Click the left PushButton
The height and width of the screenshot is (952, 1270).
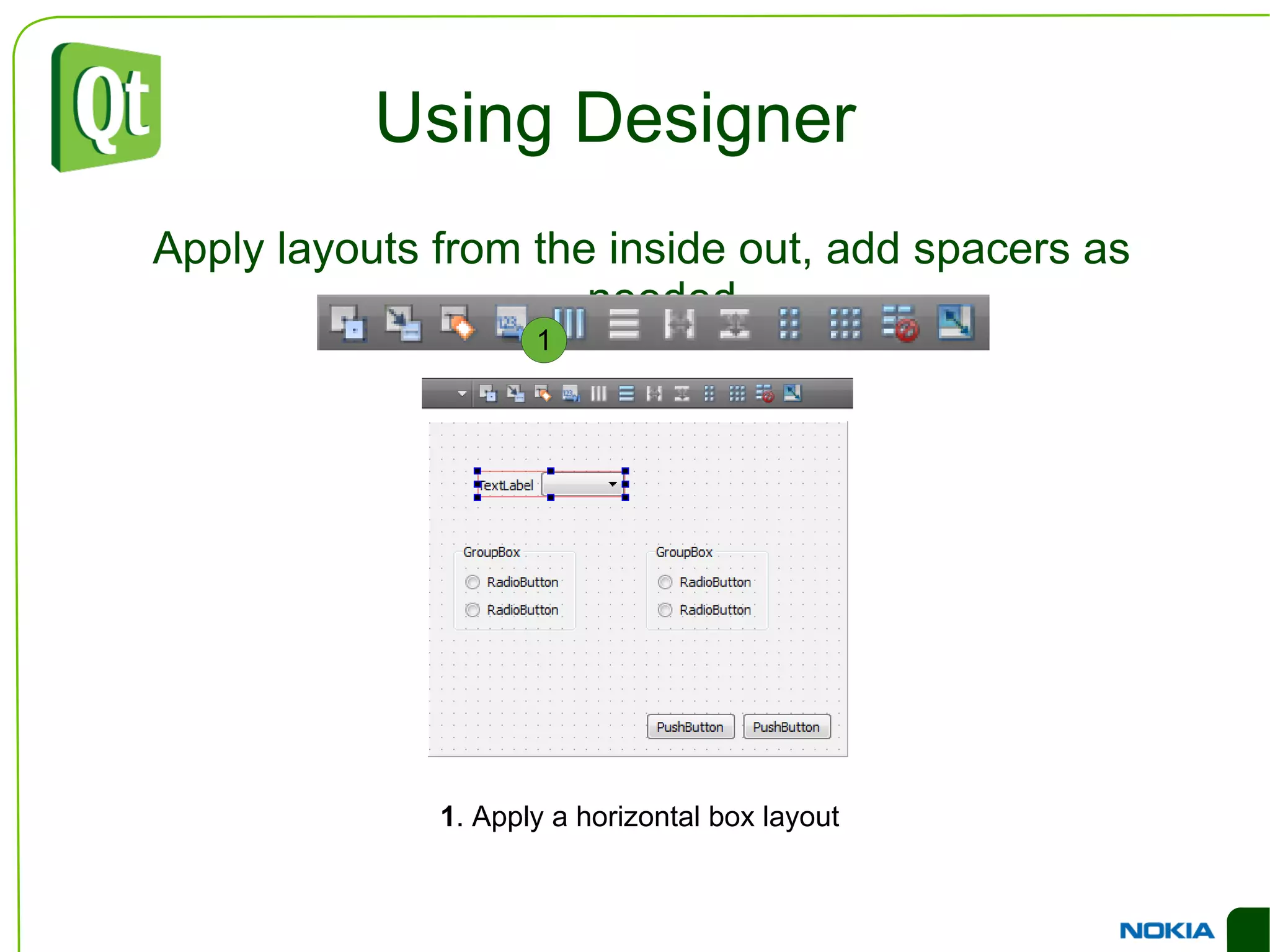[x=690, y=727]
